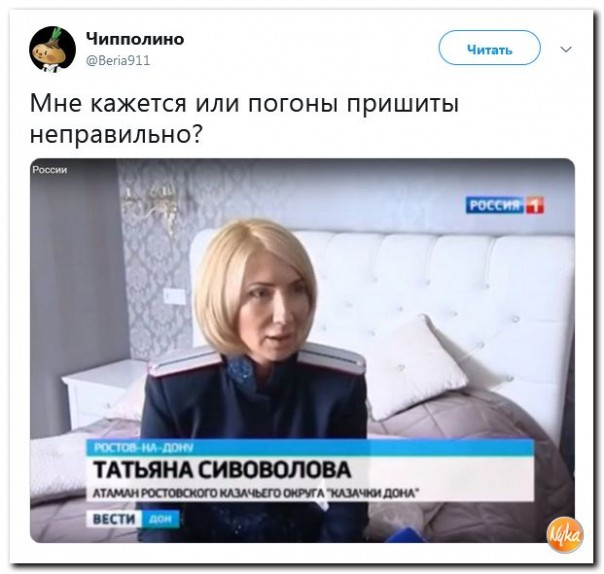Screen dimensions: 604x574
Task: Click the Татьяна Сиволова name caption
Action: [x=222, y=470]
